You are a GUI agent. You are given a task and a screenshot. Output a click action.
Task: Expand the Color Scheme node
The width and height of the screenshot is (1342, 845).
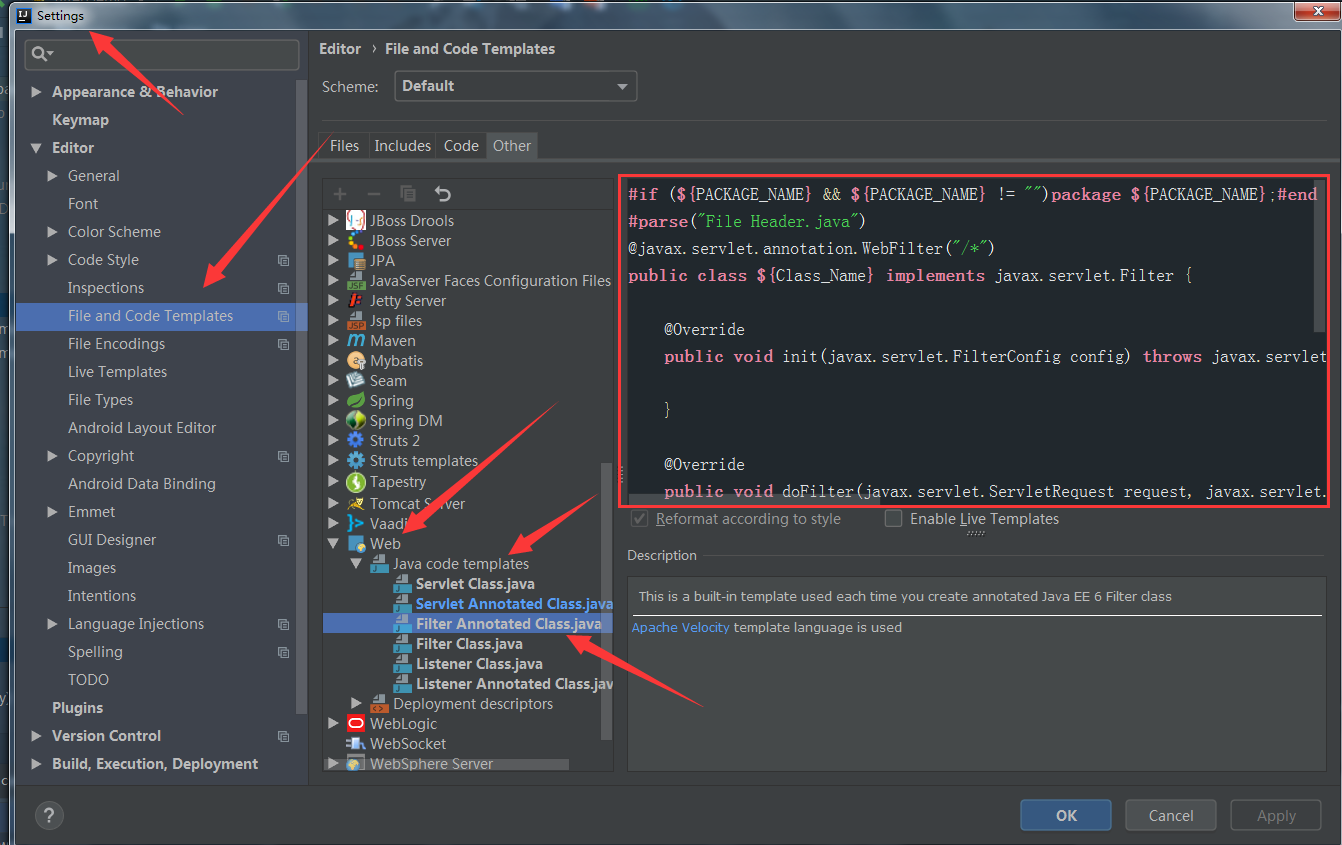53,231
